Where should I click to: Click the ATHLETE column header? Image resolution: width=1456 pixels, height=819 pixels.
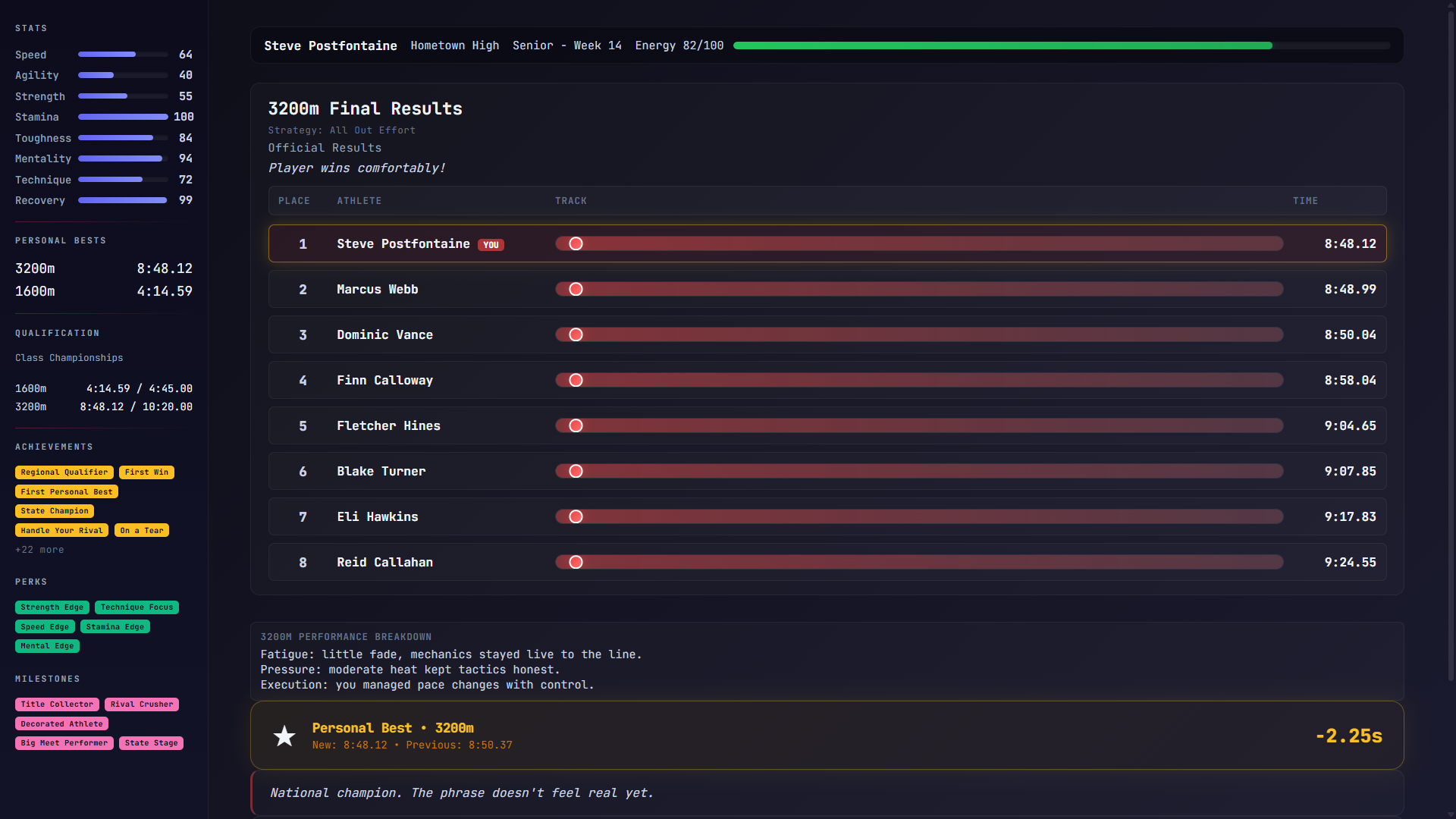pyautogui.click(x=359, y=201)
